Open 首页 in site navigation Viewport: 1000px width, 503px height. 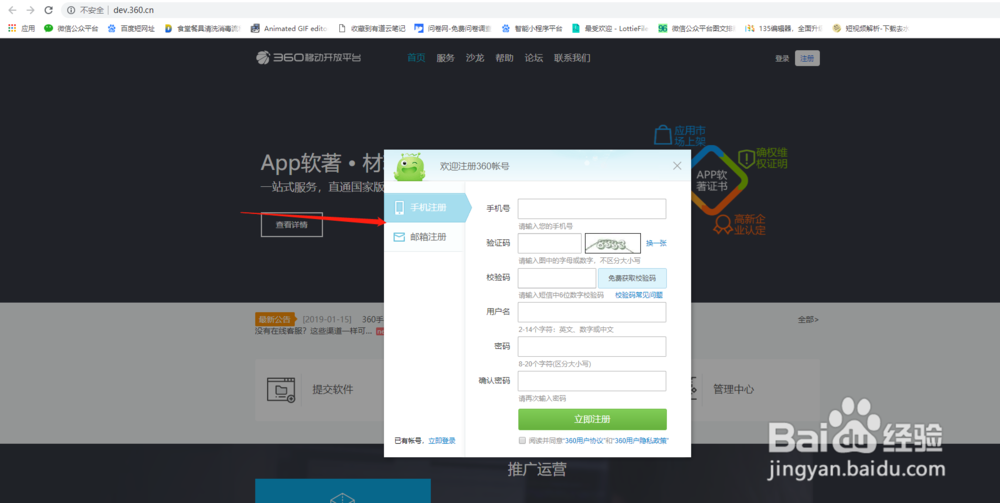[x=416, y=58]
